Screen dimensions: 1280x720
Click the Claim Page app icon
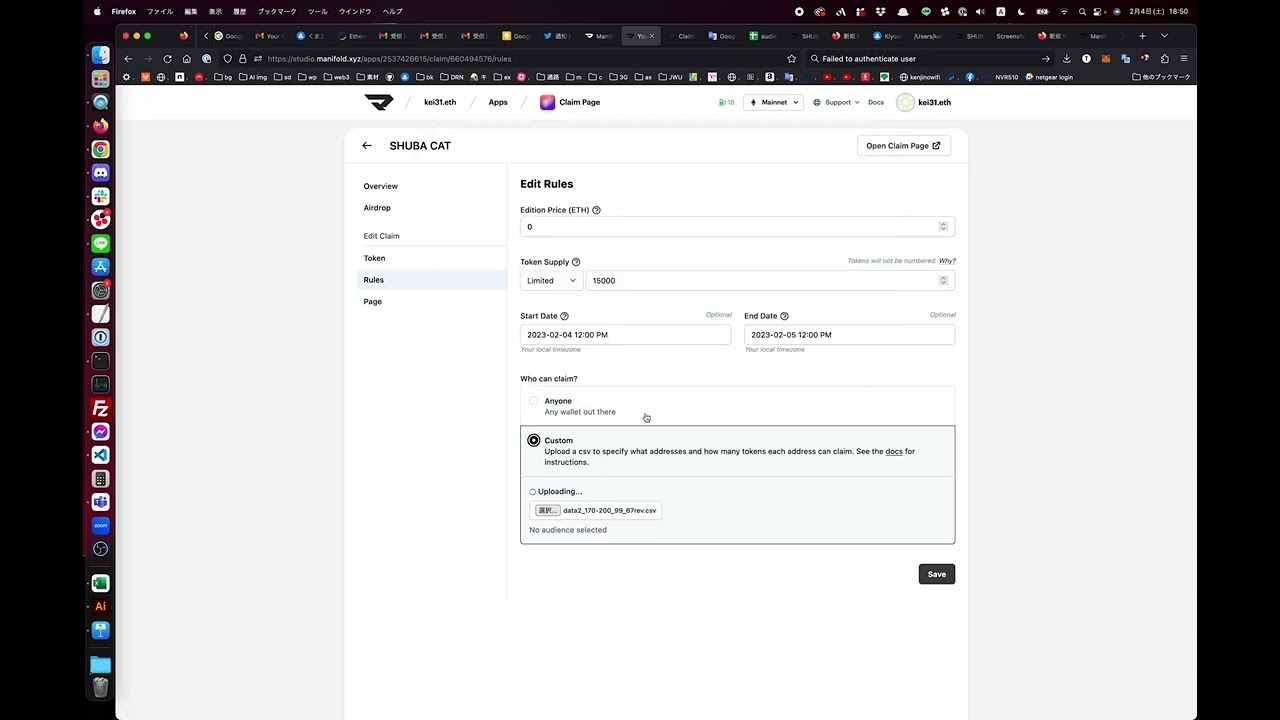[x=547, y=102]
